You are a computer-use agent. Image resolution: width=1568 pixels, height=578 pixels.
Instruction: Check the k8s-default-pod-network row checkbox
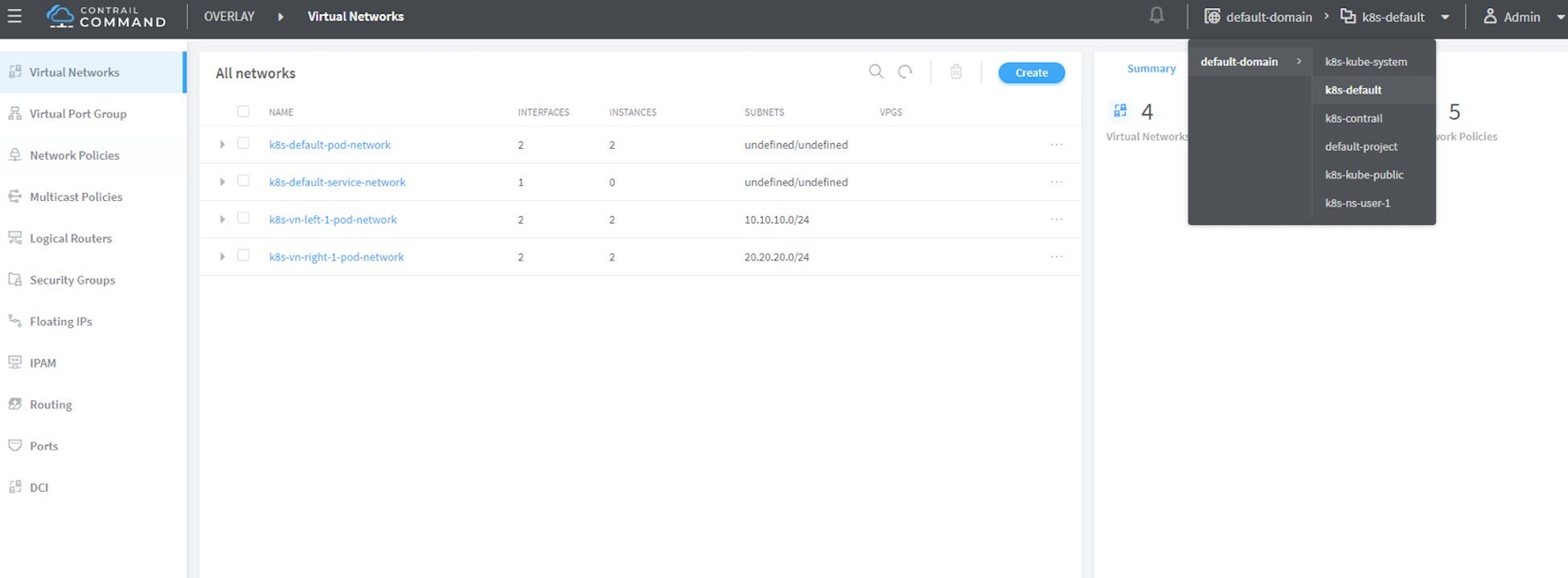coord(243,143)
